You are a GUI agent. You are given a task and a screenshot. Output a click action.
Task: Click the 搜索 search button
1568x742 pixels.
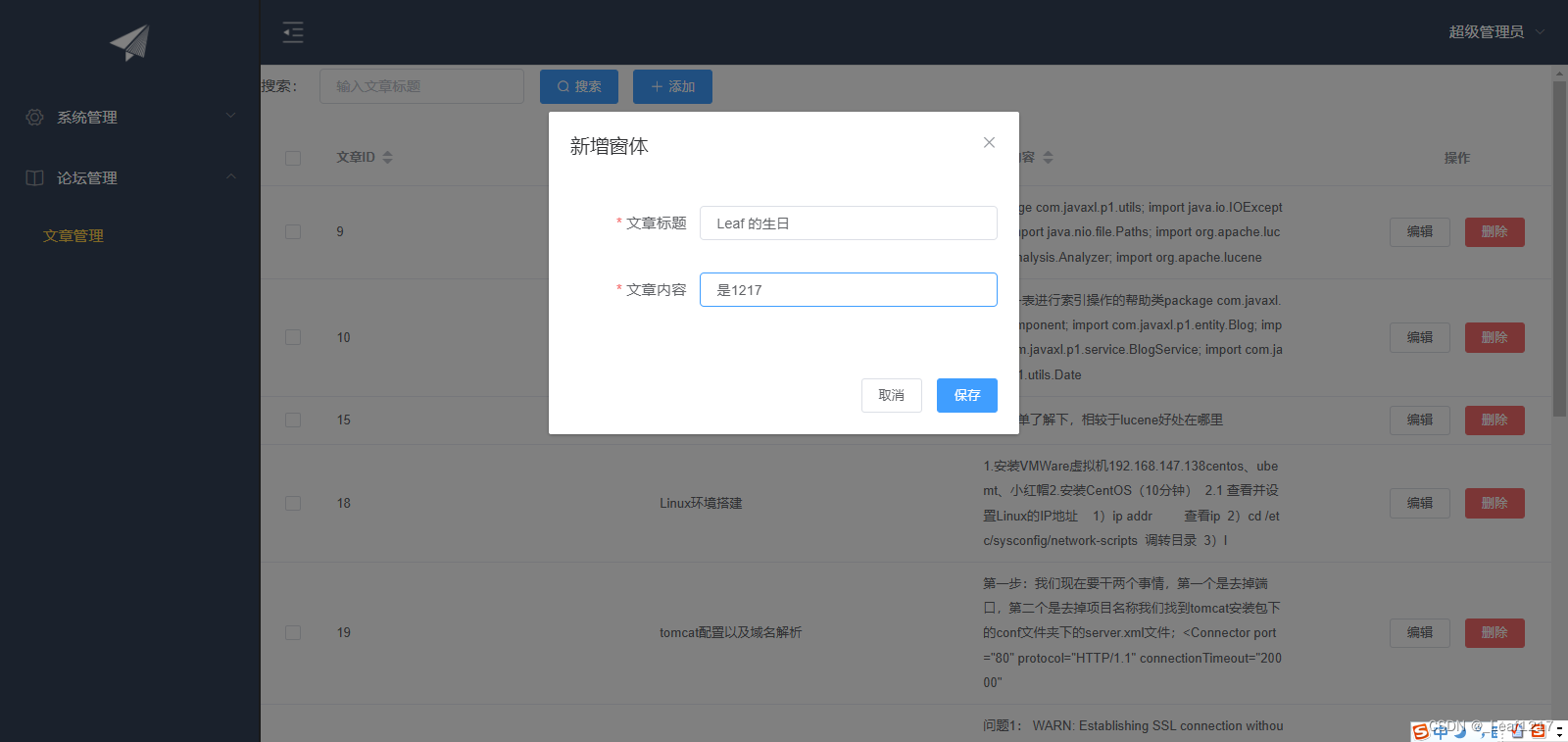[579, 86]
